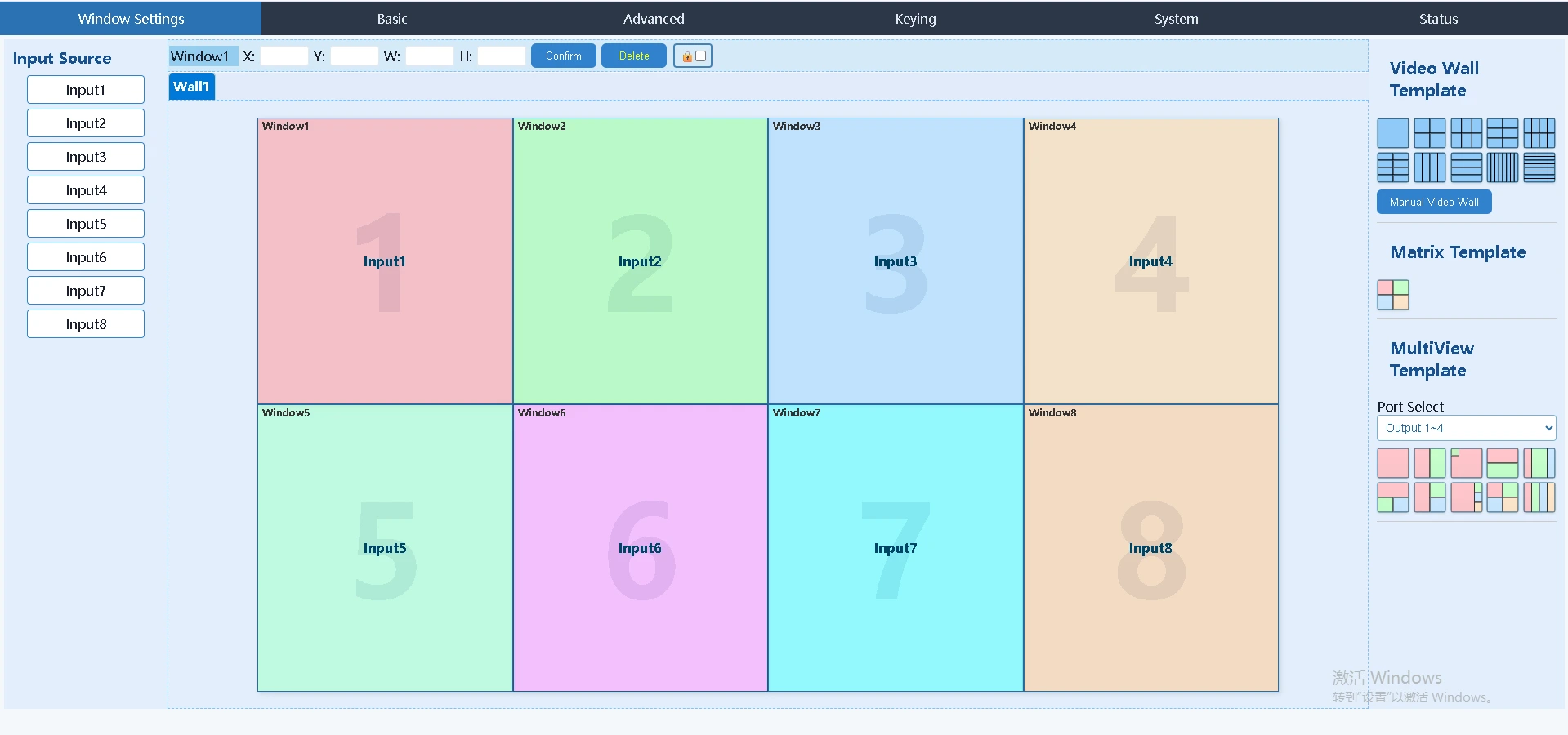Select the four vertical columns MultiView template
Image resolution: width=1568 pixels, height=735 pixels.
coord(1539,497)
